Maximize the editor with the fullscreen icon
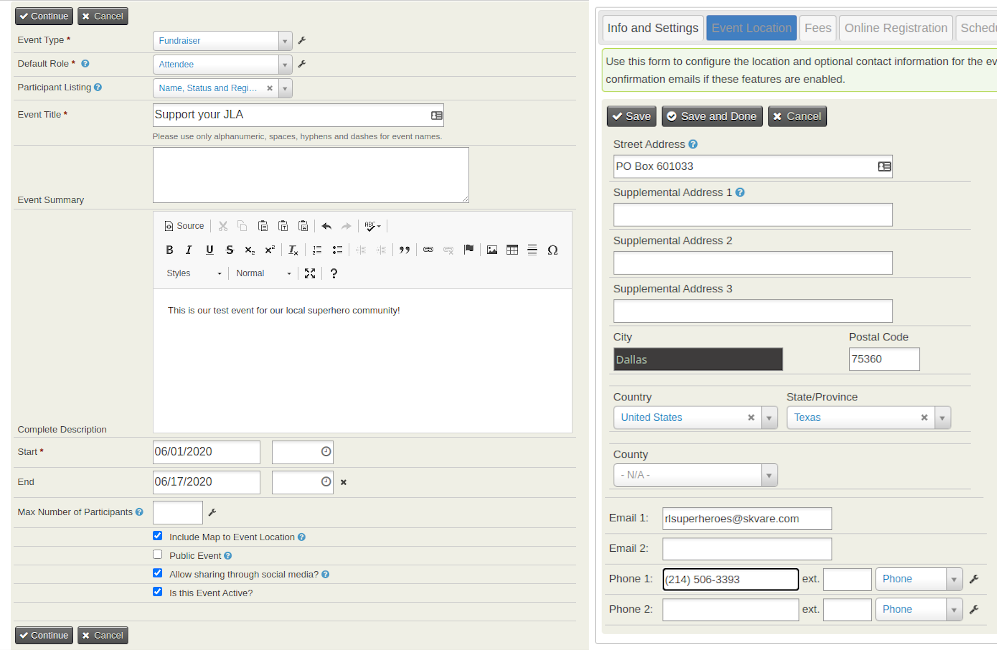This screenshot has height=650, width=997. pyautogui.click(x=310, y=273)
